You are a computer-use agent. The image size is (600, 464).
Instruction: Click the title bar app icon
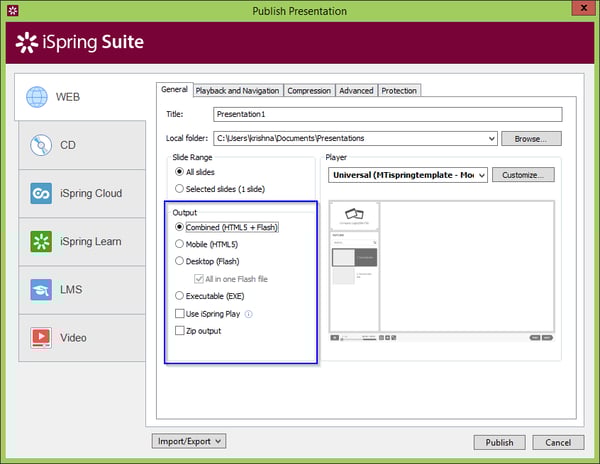coord(13,11)
